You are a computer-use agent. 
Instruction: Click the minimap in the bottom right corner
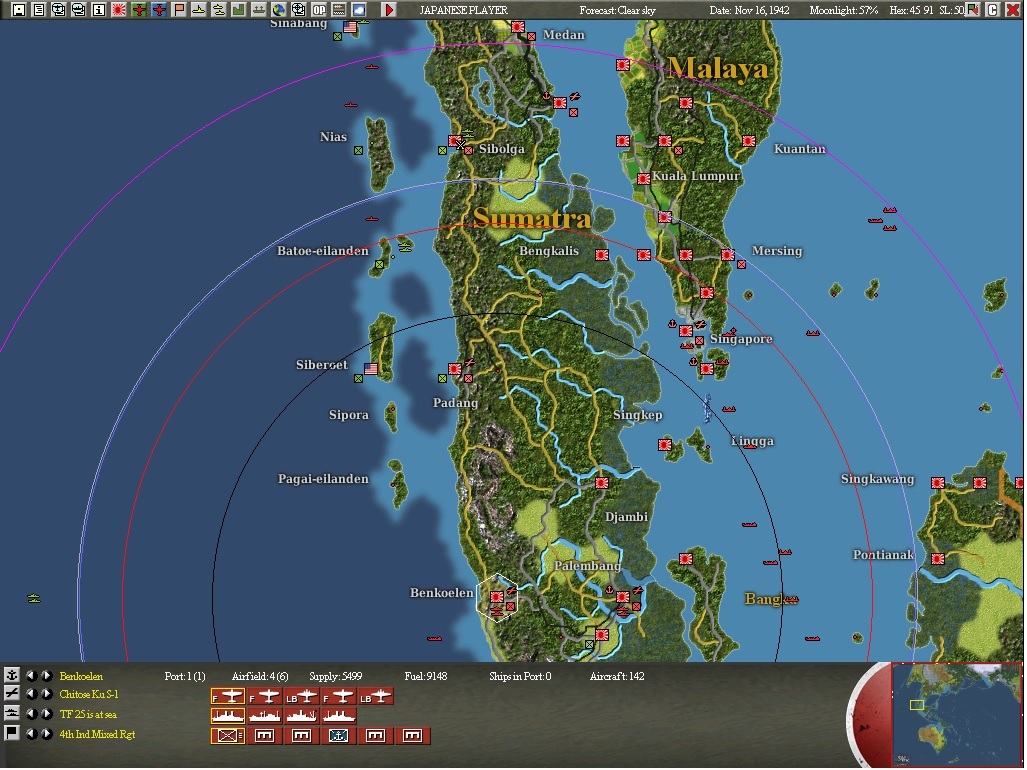tap(956, 714)
